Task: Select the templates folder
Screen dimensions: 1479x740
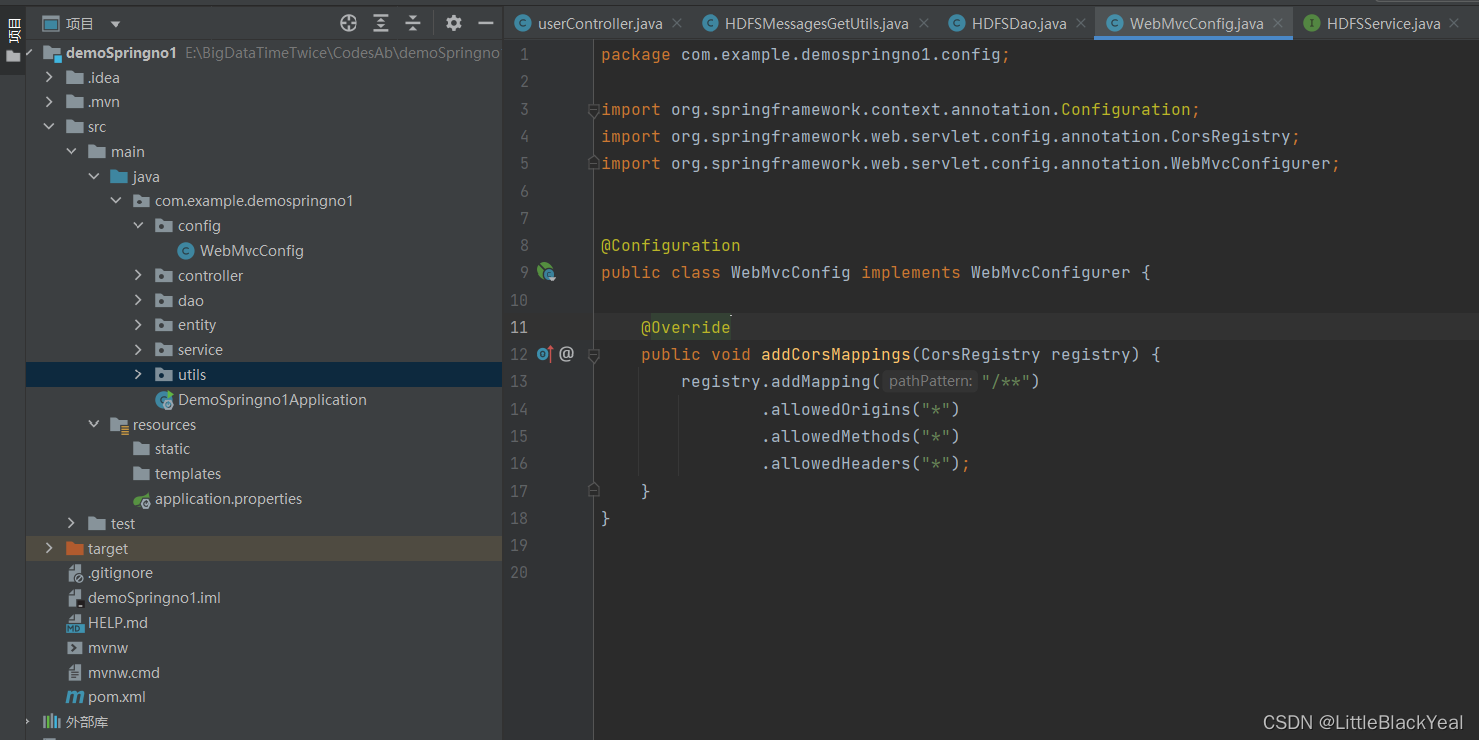Action: [x=188, y=474]
